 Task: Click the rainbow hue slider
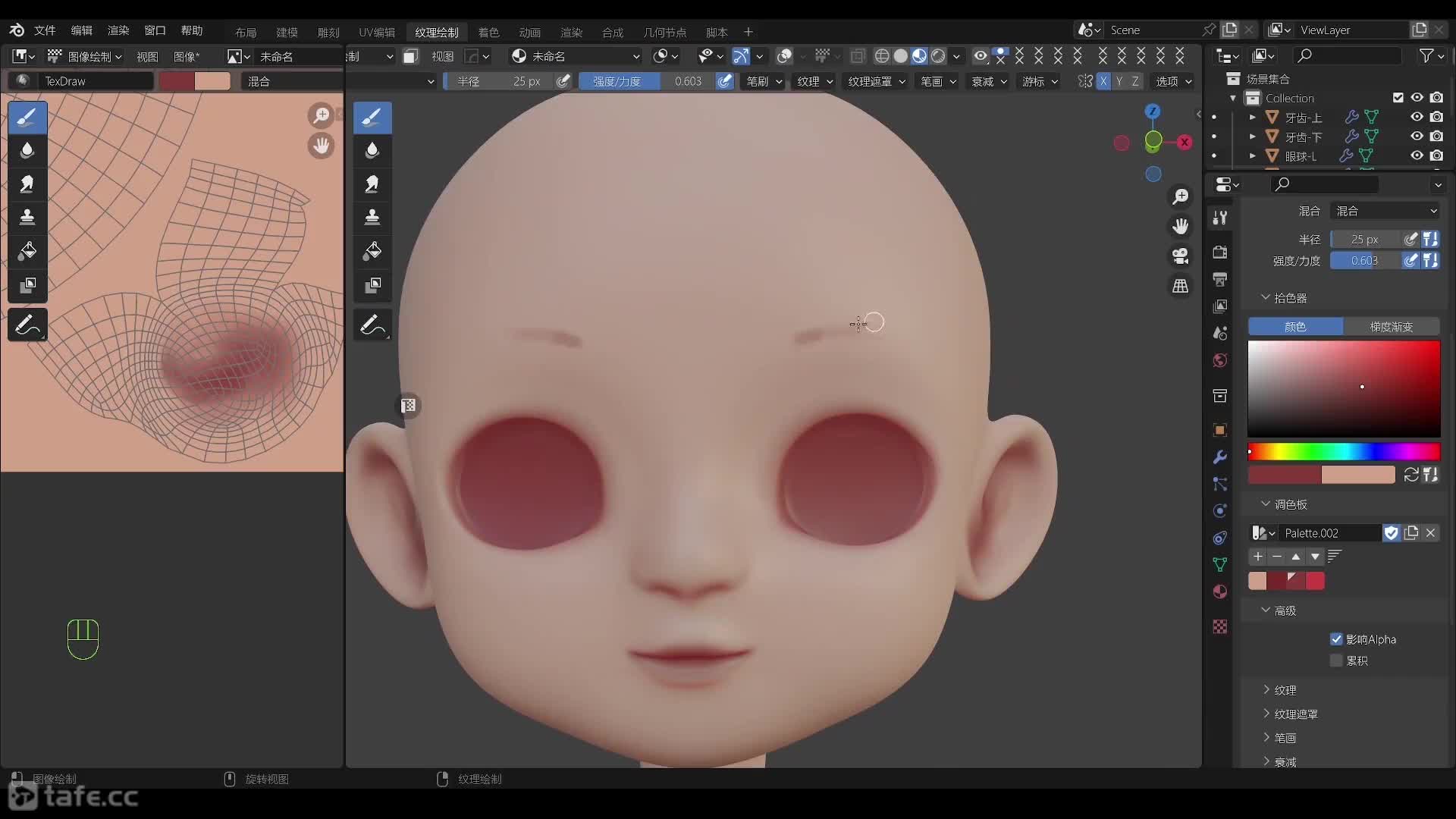[1344, 452]
